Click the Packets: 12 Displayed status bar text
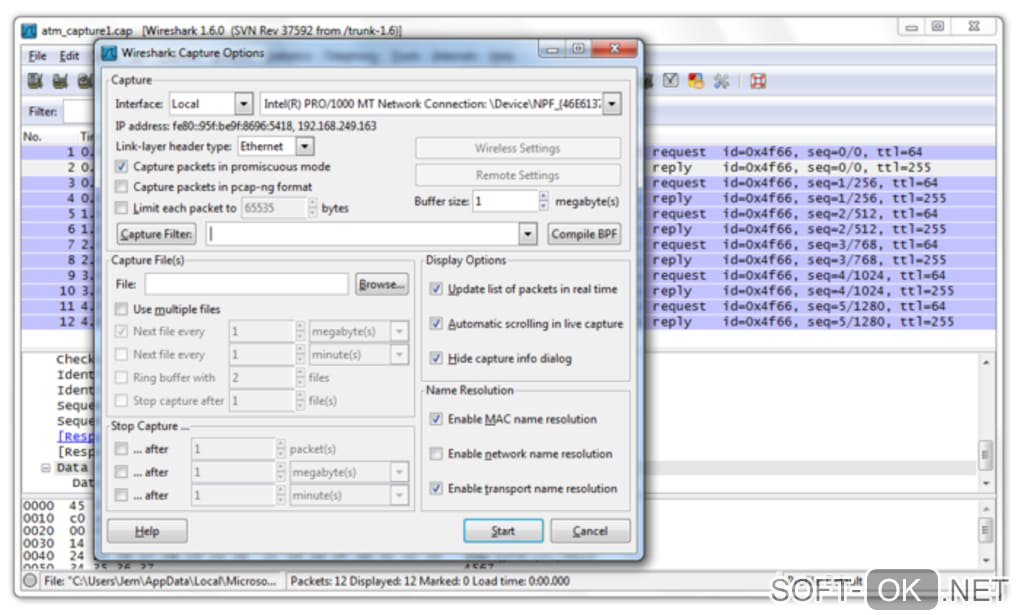The width and height of the screenshot is (1020, 615). pyautogui.click(x=430, y=581)
